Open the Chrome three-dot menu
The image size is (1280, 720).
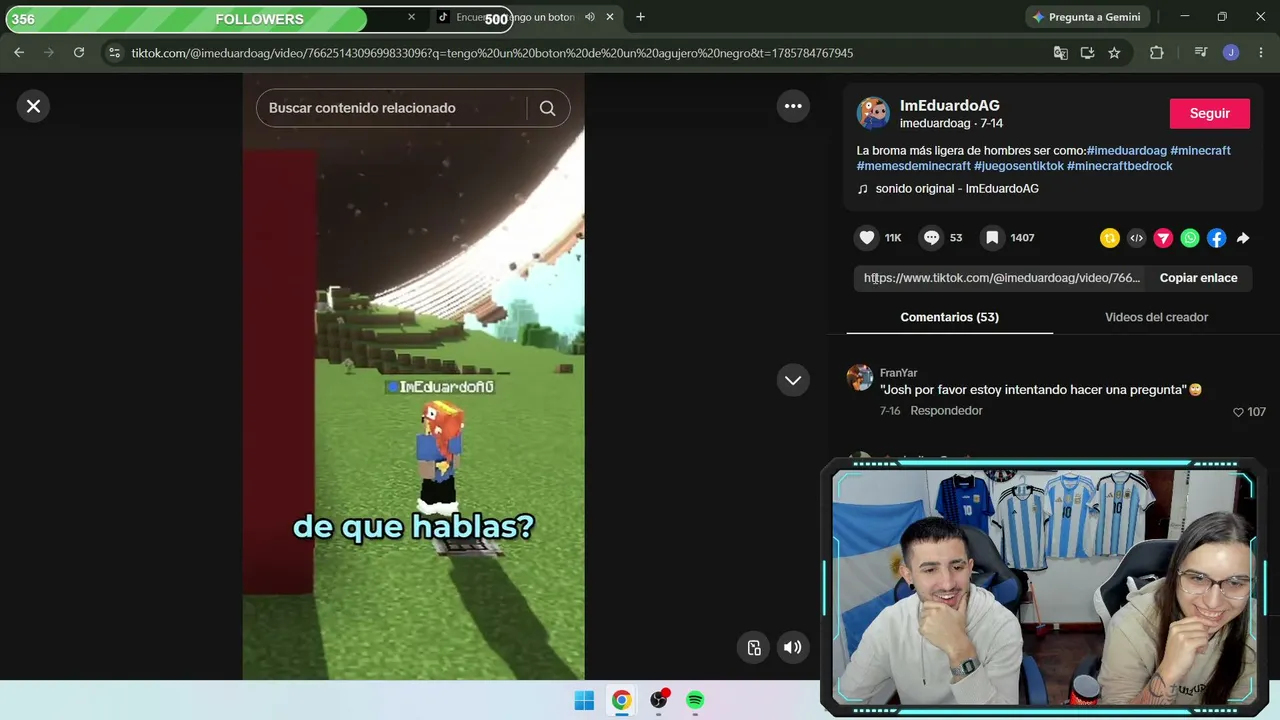(1261, 53)
